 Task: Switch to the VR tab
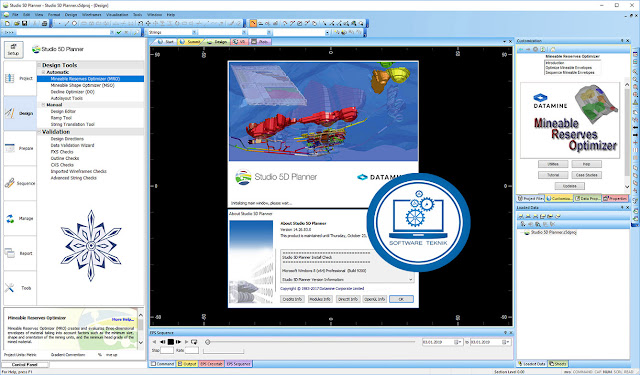click(x=239, y=42)
